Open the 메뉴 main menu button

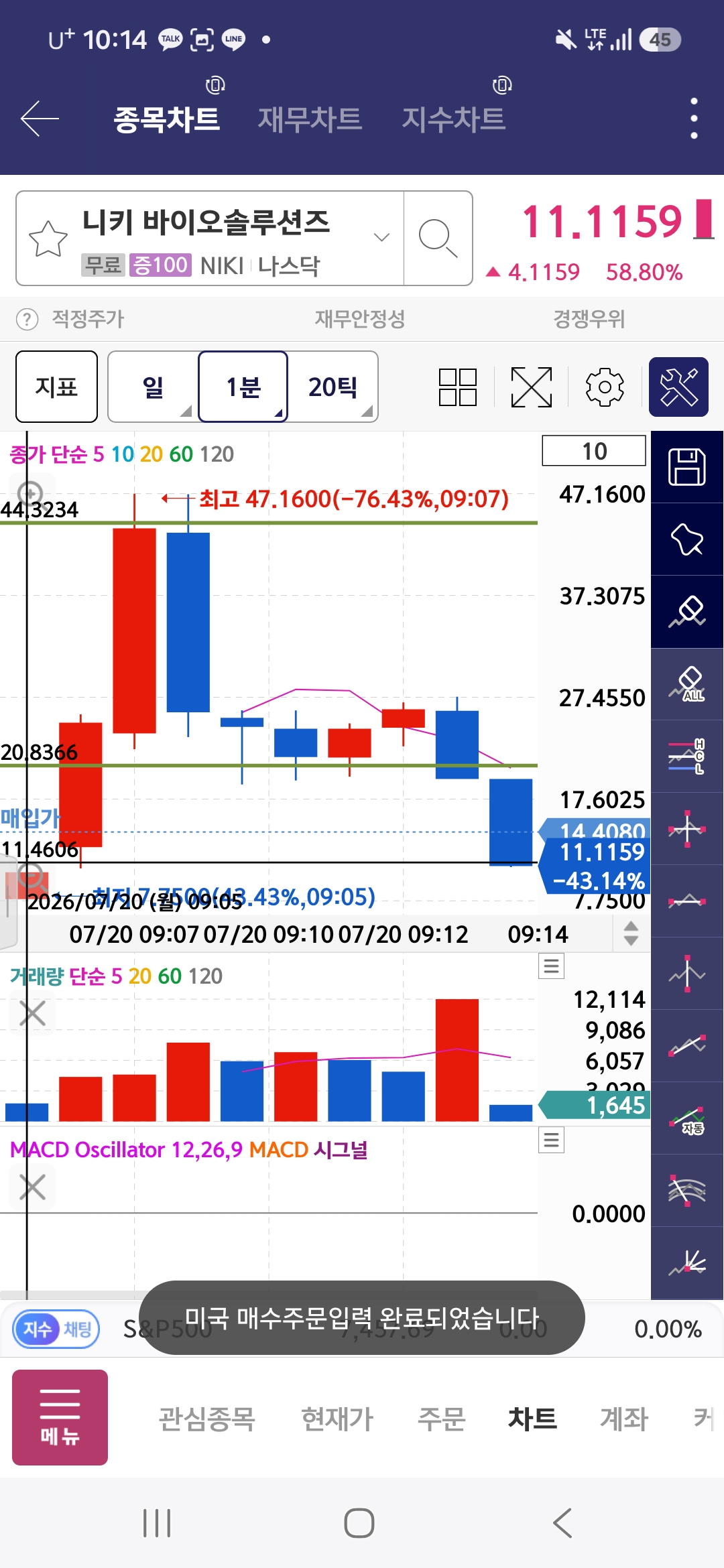tap(60, 1417)
